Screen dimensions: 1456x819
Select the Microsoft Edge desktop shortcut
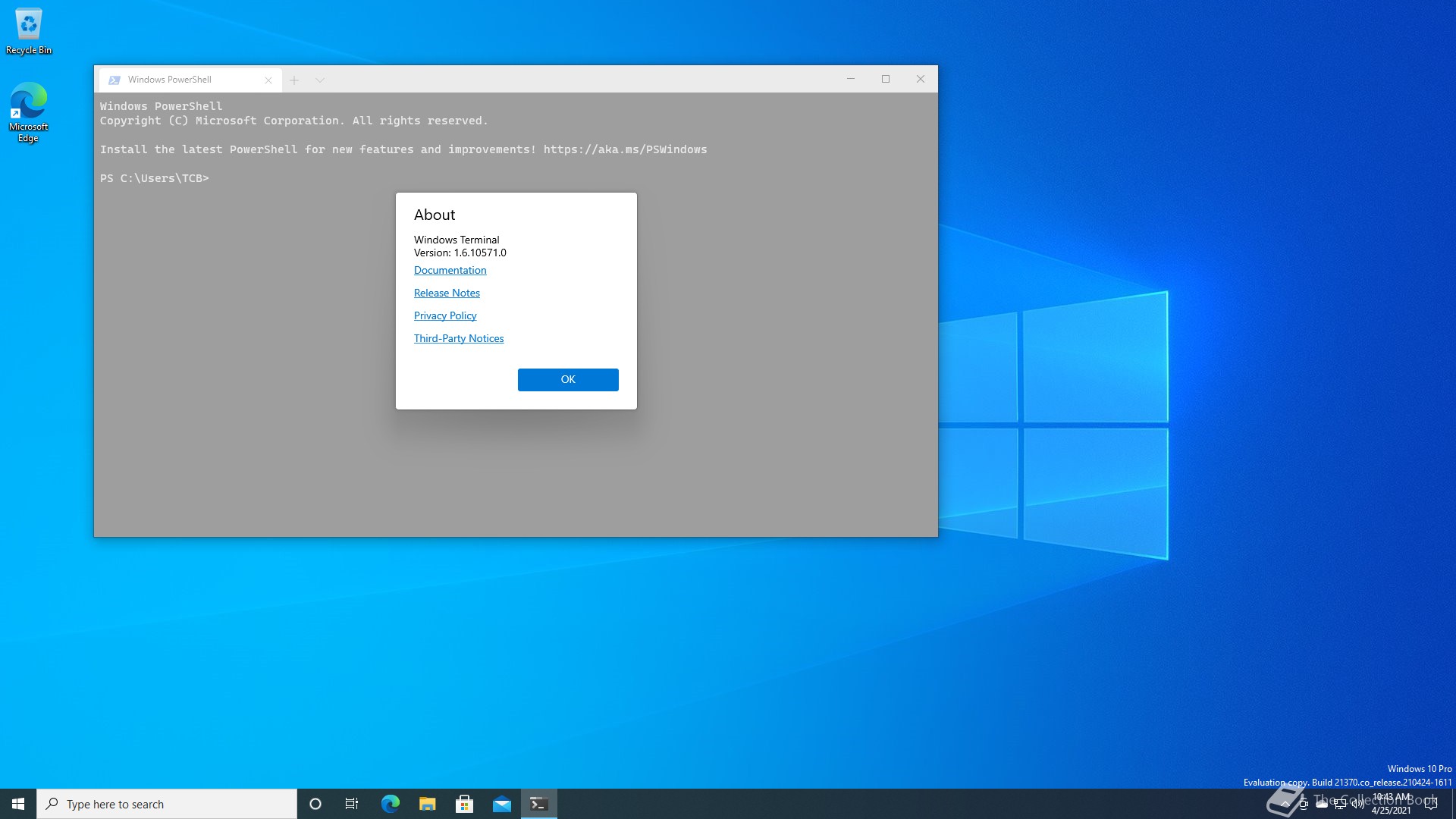coord(29,112)
